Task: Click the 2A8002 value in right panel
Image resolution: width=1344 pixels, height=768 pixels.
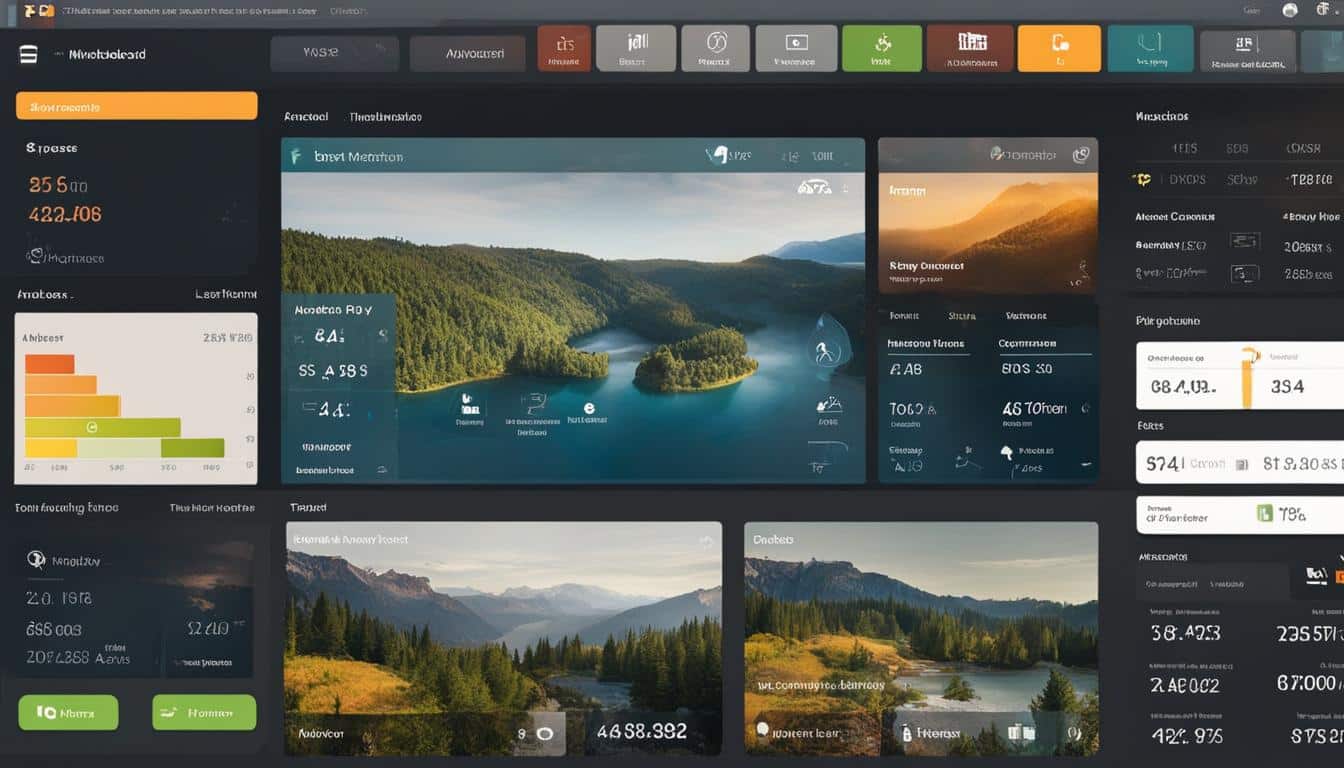Action: tap(1185, 685)
